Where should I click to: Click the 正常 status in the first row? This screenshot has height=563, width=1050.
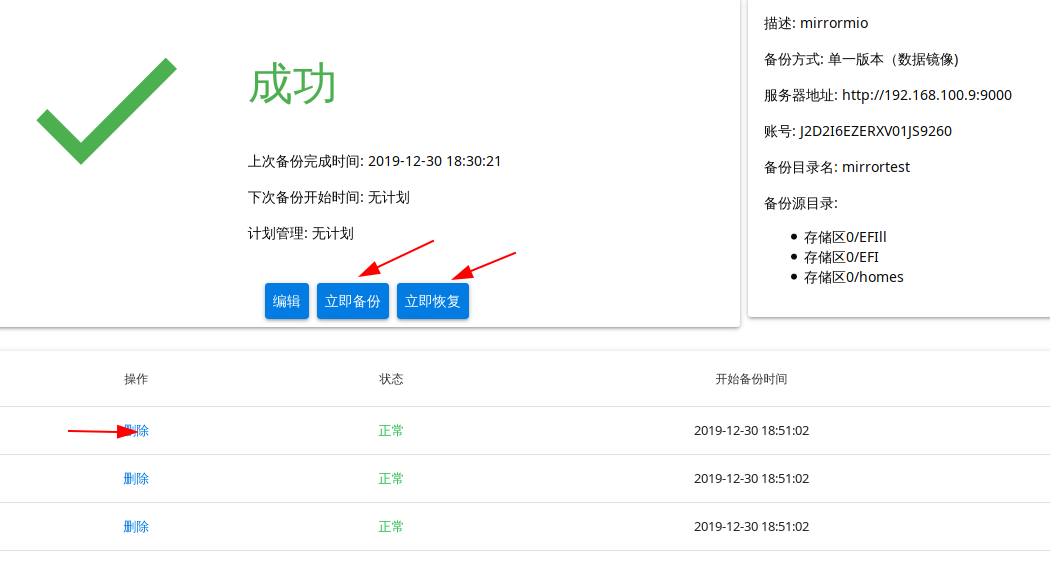pos(391,431)
